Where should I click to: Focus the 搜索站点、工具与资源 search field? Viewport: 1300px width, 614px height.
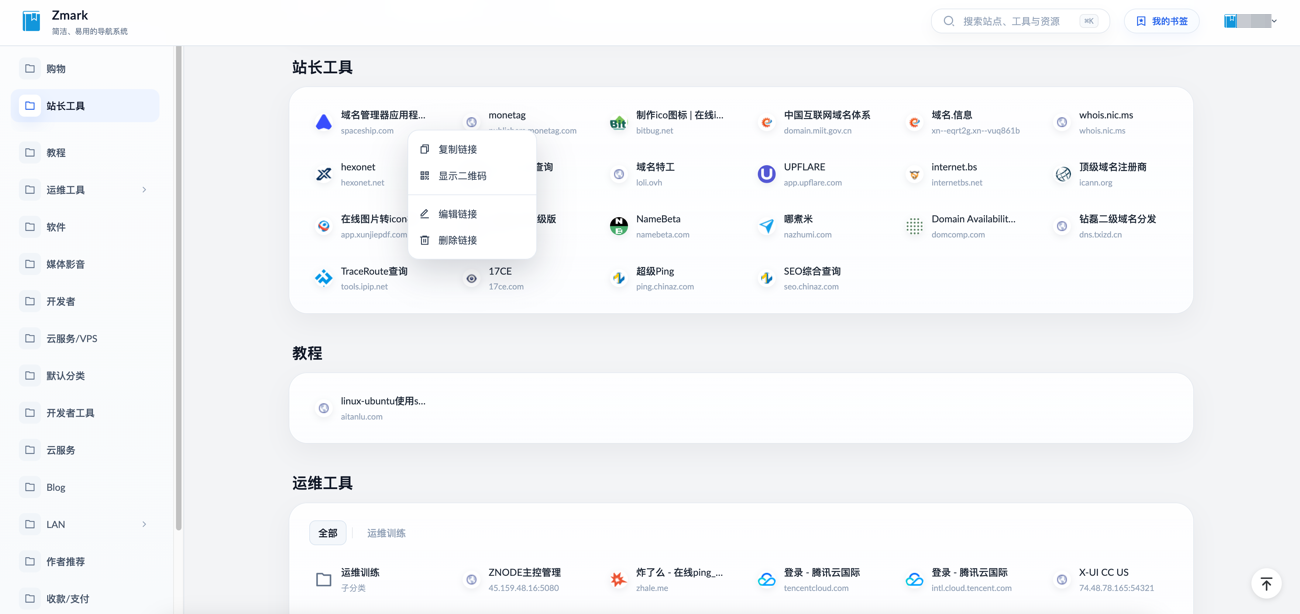(x=1020, y=21)
